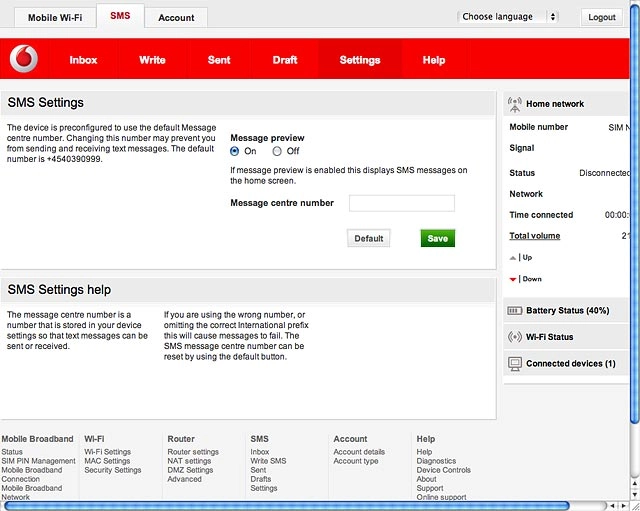Collapse the Home network panel
Image resolution: width=640 pixels, height=511 pixels.
pos(566,104)
